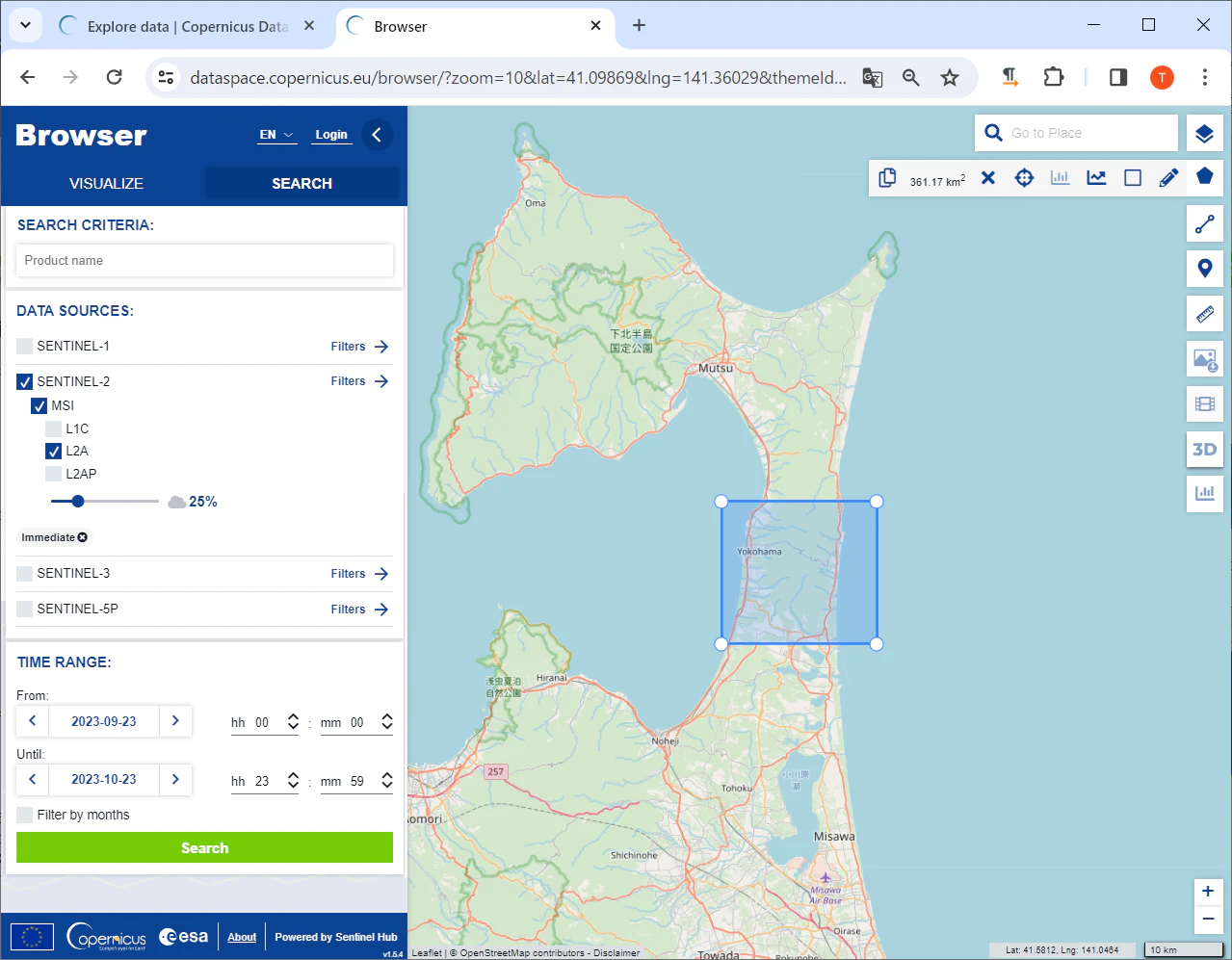Expand SENTINEL-3 Filters
The width and height of the screenshot is (1232, 960).
pyautogui.click(x=359, y=574)
